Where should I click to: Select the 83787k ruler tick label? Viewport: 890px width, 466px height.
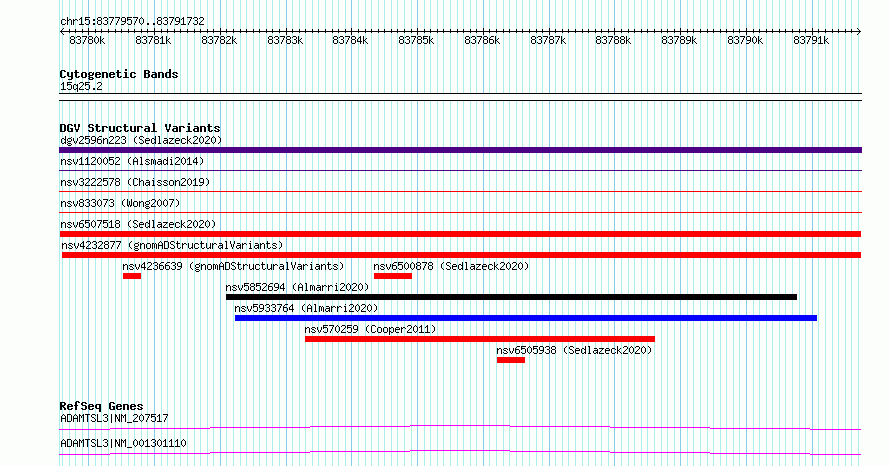click(x=548, y=40)
